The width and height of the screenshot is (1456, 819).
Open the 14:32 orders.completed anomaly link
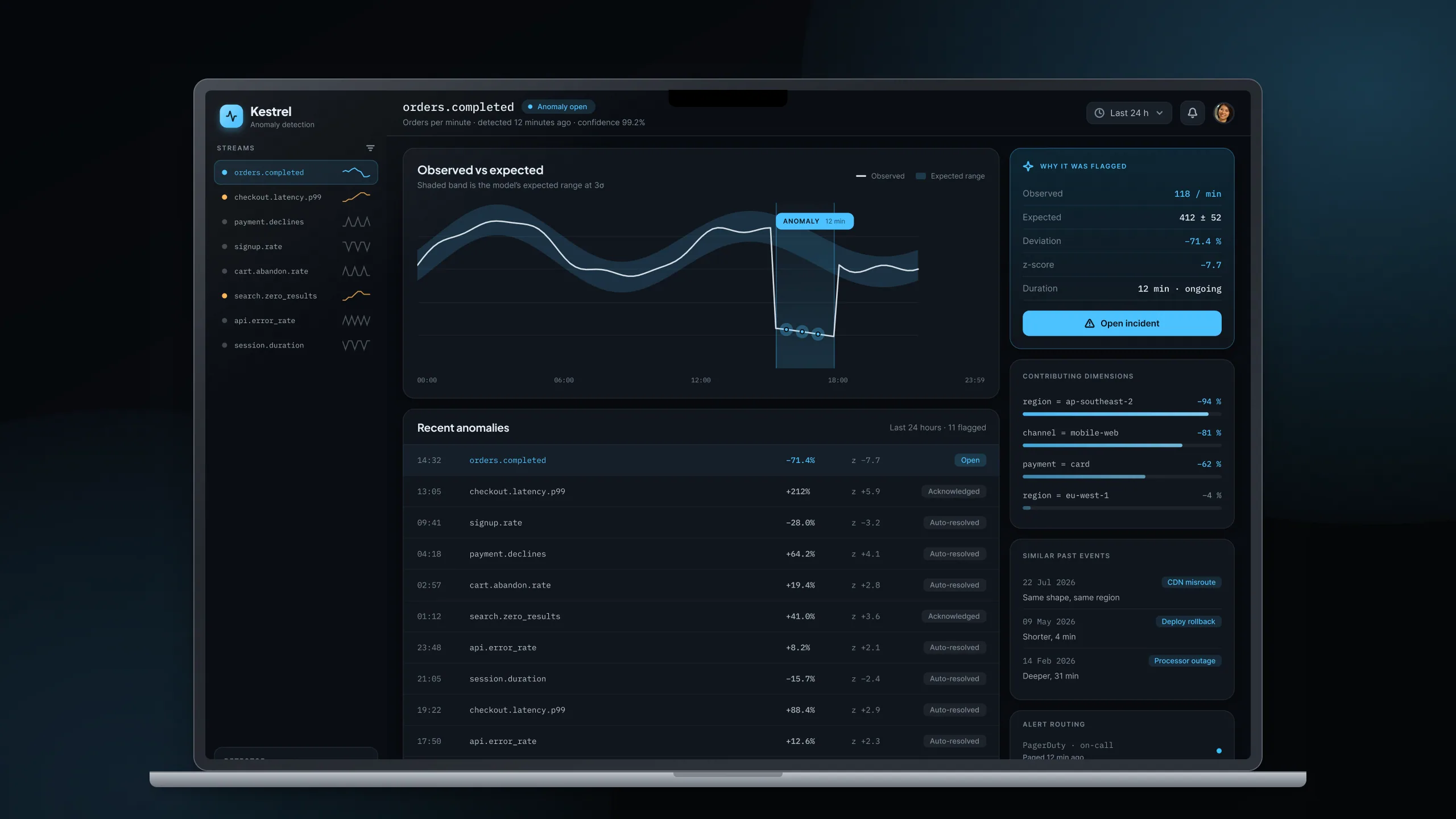click(x=507, y=460)
